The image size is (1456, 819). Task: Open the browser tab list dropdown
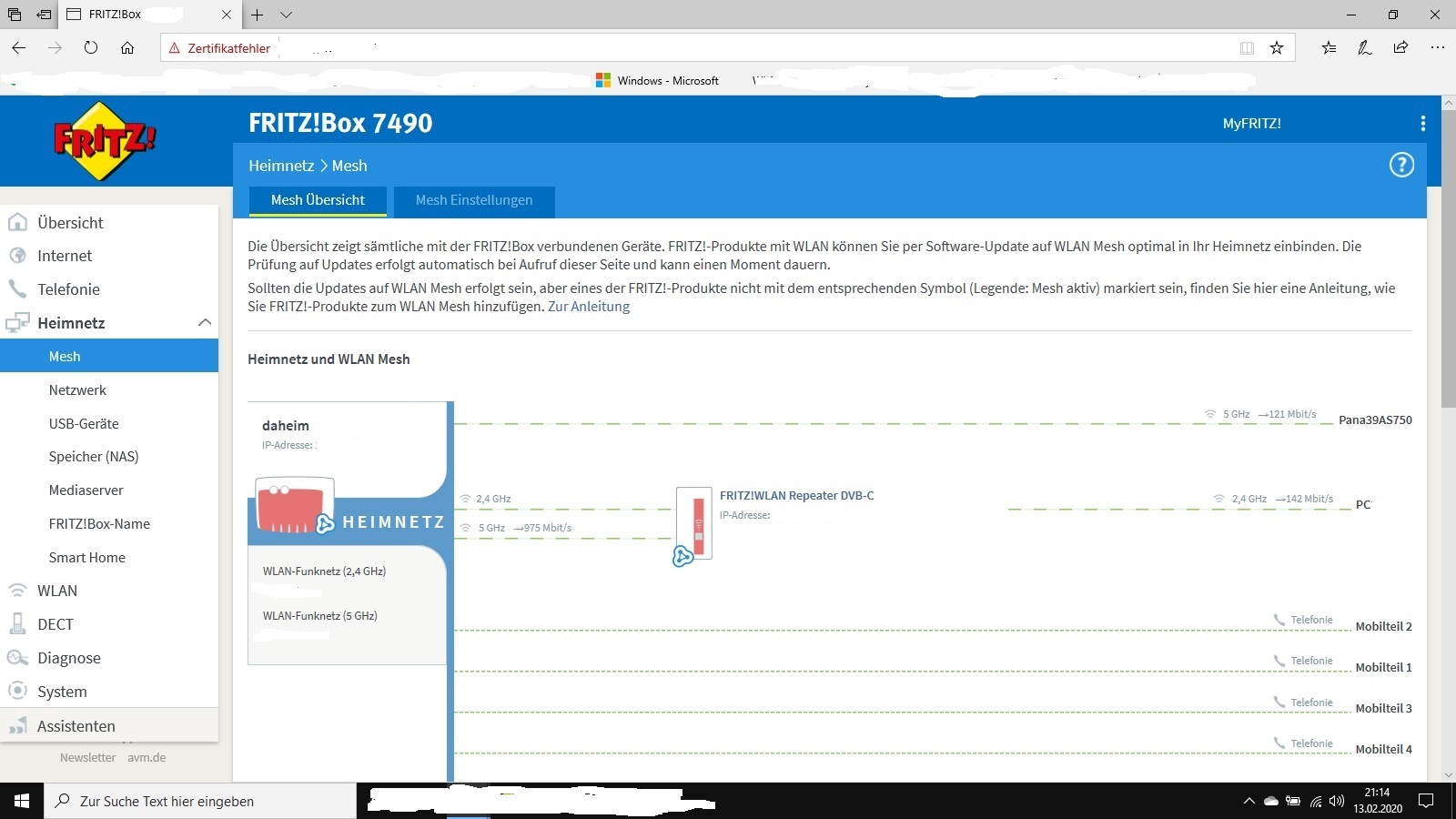click(286, 15)
